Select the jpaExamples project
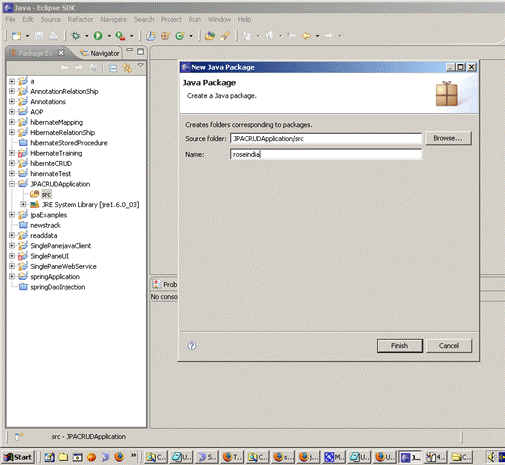Viewport: 505px width, 465px height. tap(48, 215)
